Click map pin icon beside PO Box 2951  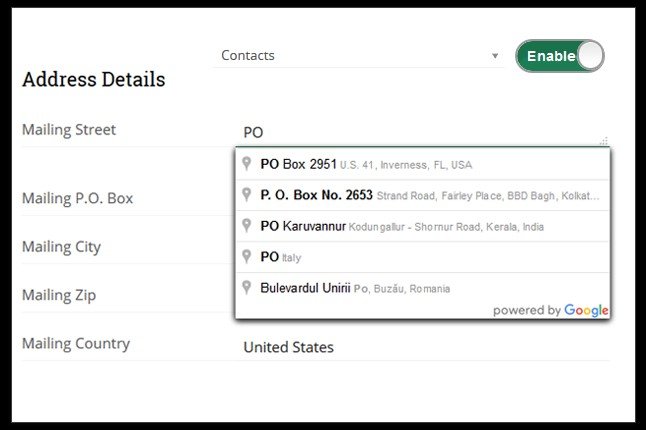246,164
